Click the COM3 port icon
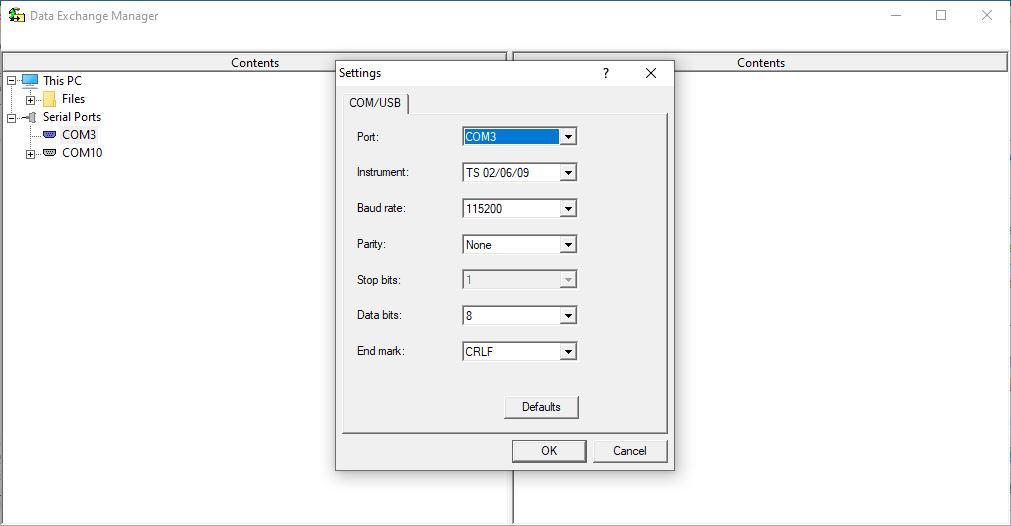Screen dimensions: 1011x526 point(49,135)
